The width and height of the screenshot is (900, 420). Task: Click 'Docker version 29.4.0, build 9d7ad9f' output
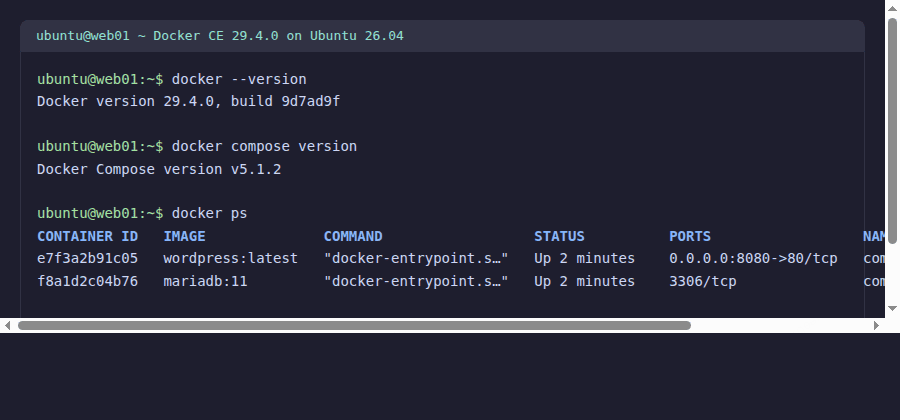tap(188, 102)
